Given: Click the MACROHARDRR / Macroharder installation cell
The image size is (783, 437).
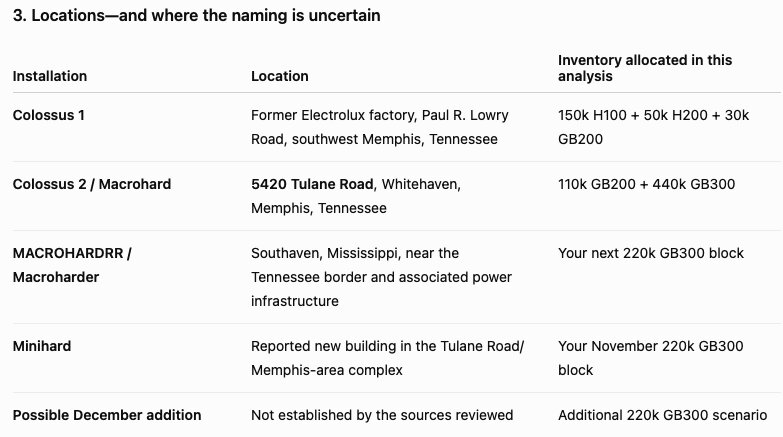Looking at the screenshot, I should [72, 265].
